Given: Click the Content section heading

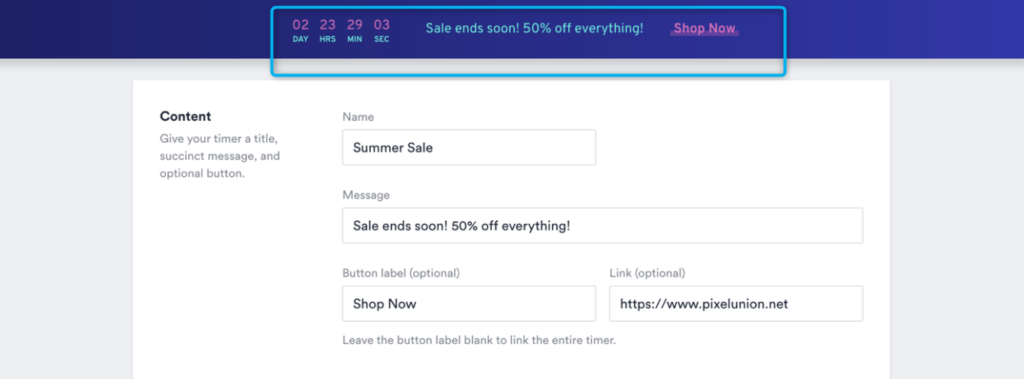Looking at the screenshot, I should [x=185, y=116].
